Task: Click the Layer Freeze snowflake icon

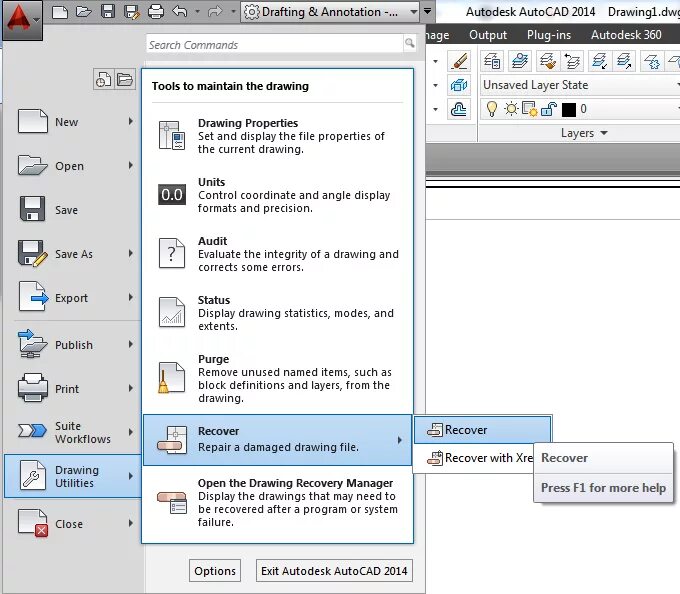Action: 652,61
